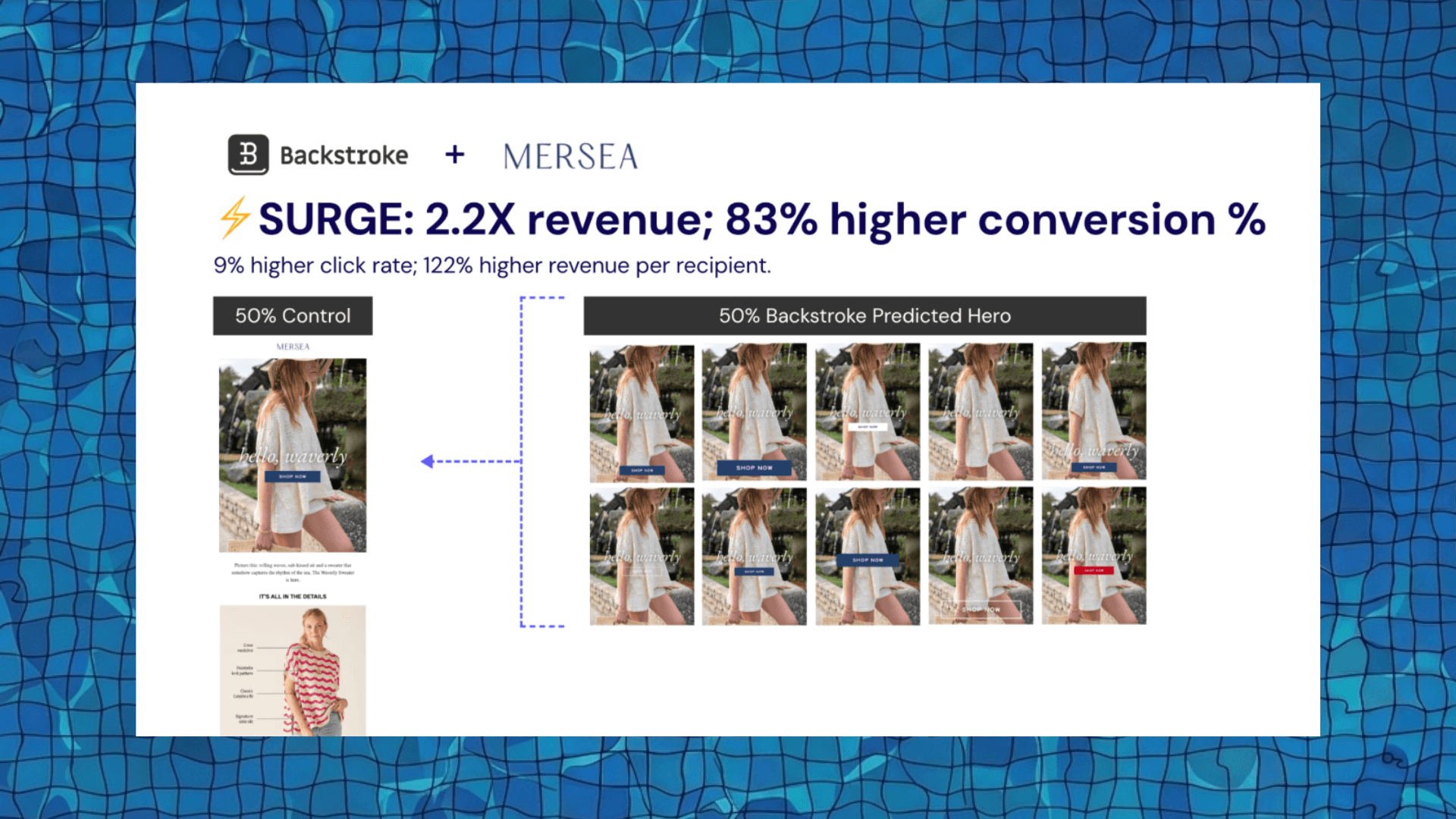The width and height of the screenshot is (1456, 819).
Task: Click the SURGE 2.2X revenue headline
Action: (761, 219)
